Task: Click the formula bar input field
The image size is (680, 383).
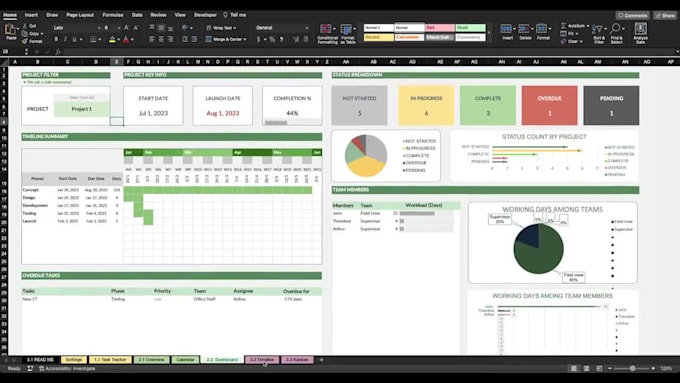Action: coord(369,52)
